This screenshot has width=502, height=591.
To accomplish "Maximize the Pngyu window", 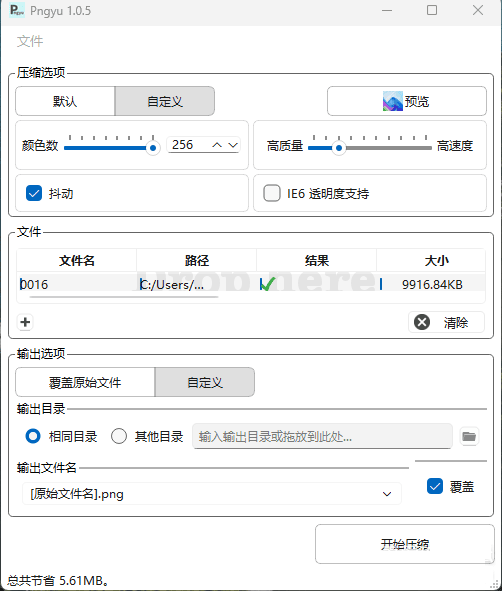I will coord(432,10).
